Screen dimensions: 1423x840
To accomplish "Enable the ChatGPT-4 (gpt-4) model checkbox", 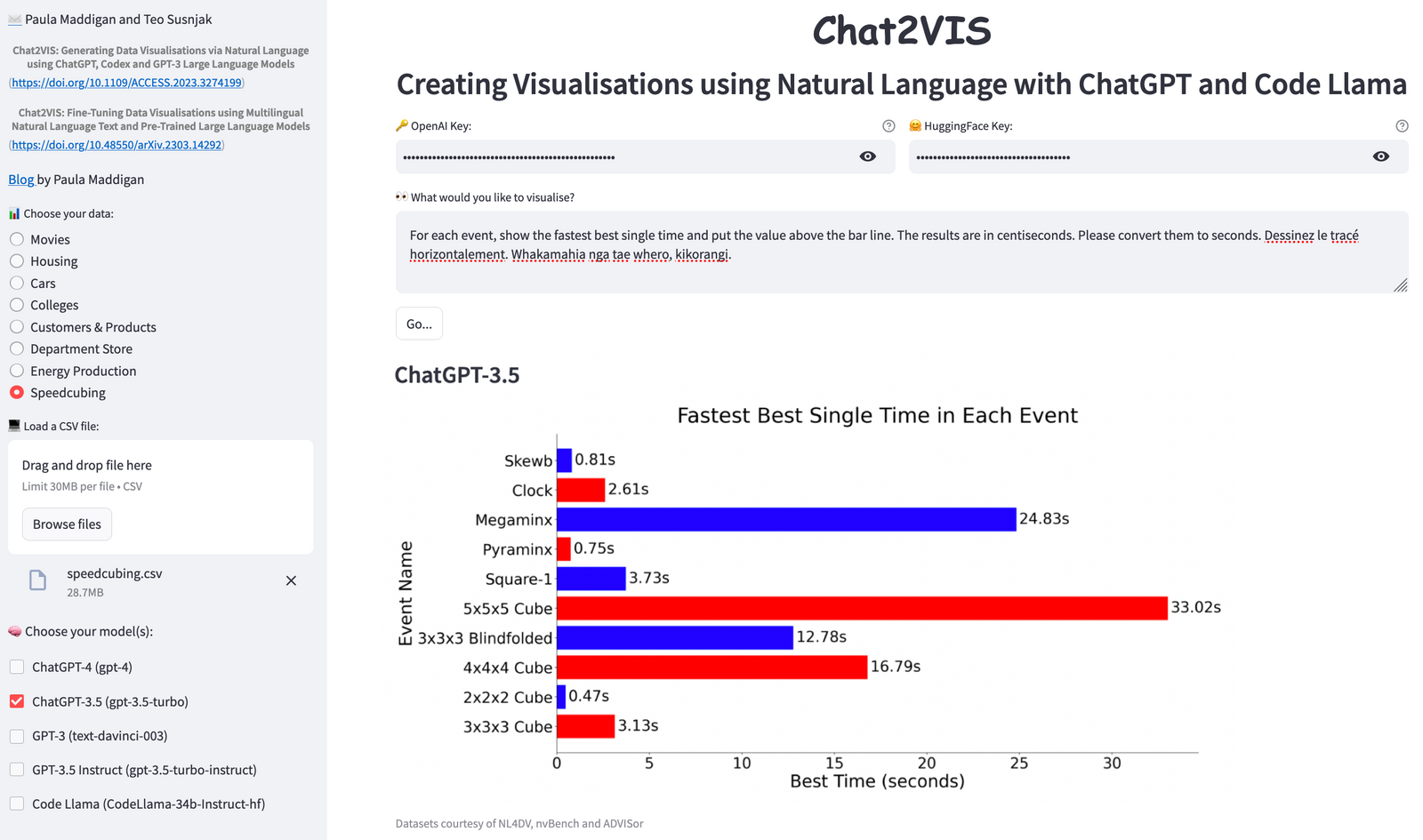I will coord(17,667).
